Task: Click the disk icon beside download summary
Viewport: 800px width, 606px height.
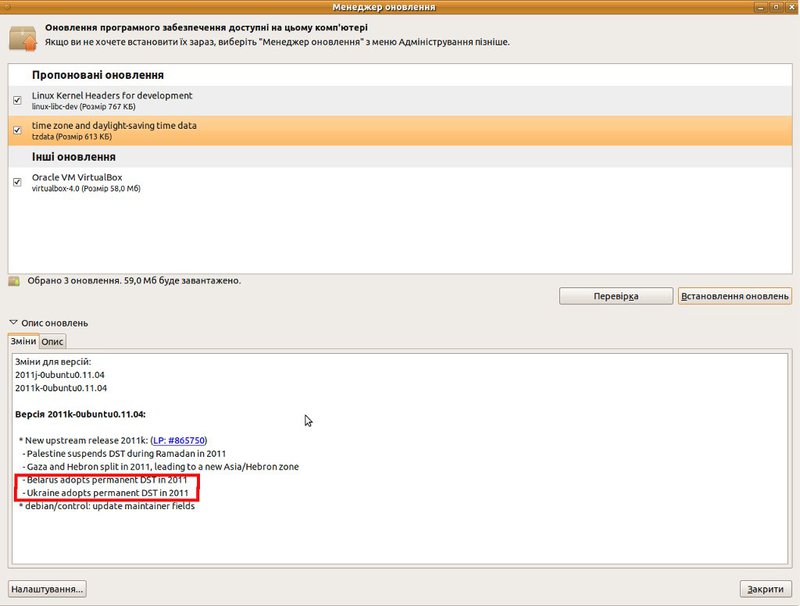Action: click(14, 281)
